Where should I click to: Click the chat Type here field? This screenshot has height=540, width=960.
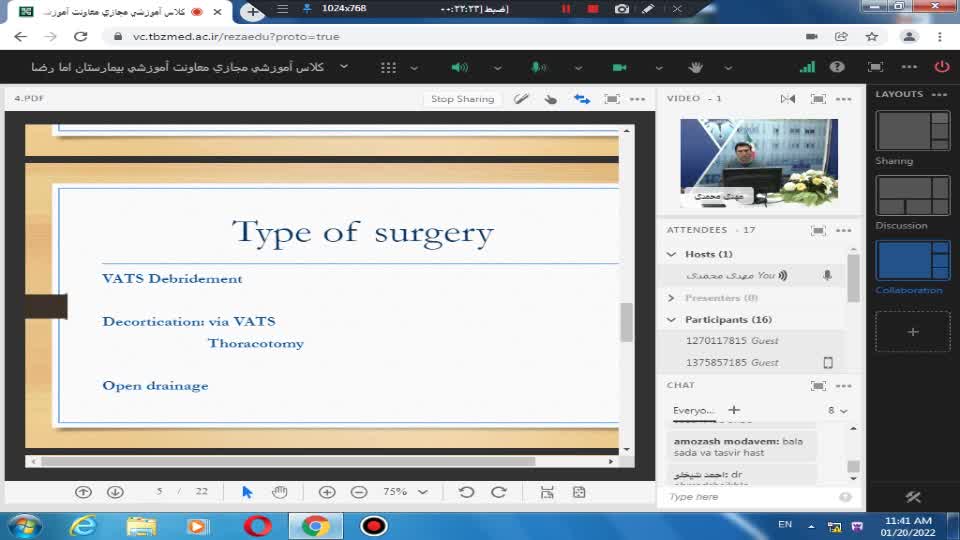(750, 497)
